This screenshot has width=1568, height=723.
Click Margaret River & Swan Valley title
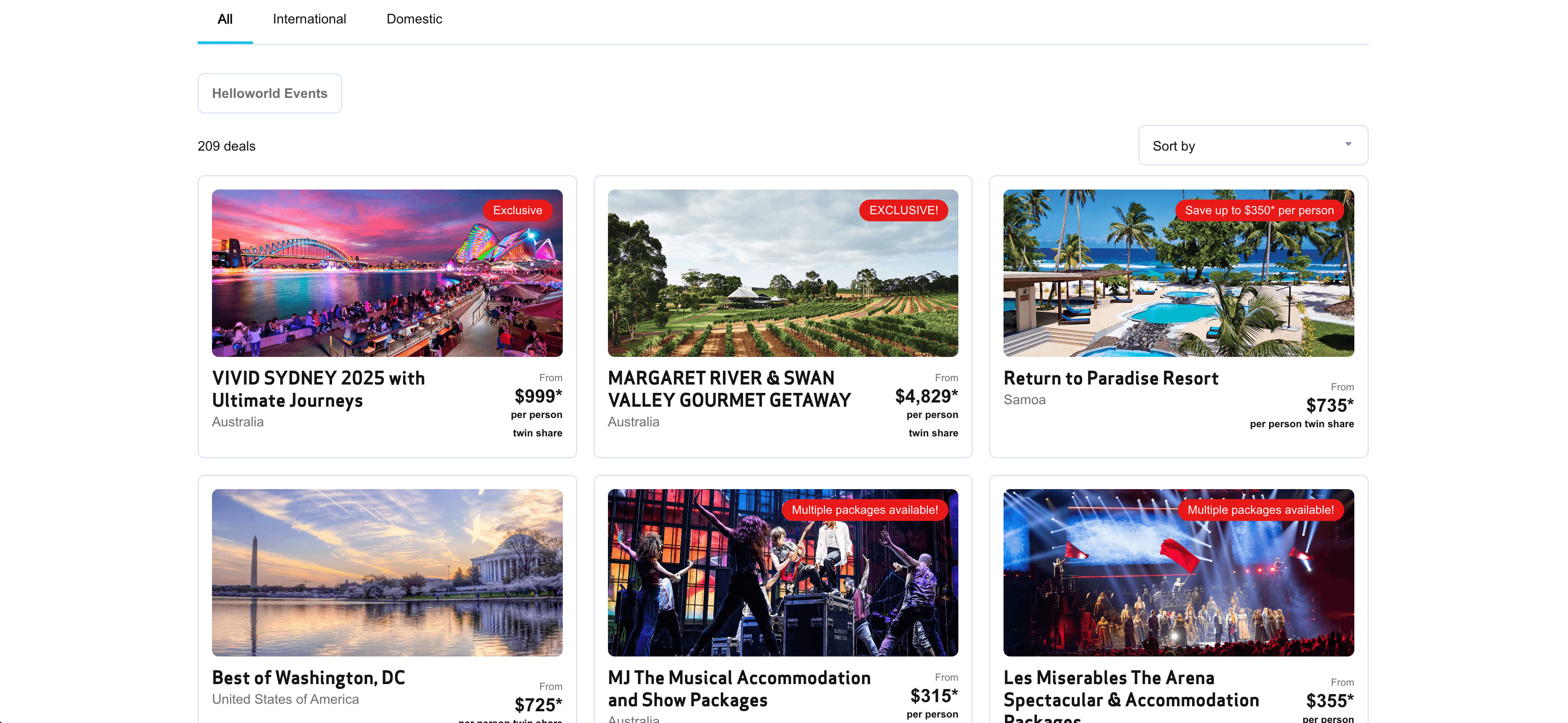coord(729,389)
